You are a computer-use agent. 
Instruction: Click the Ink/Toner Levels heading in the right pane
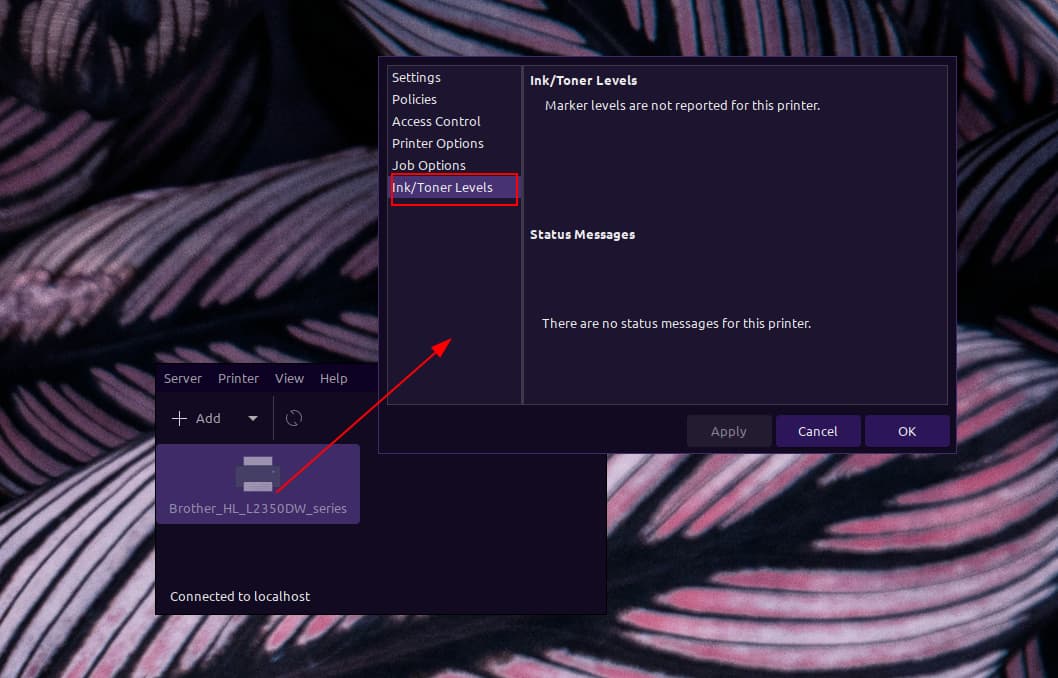click(583, 80)
